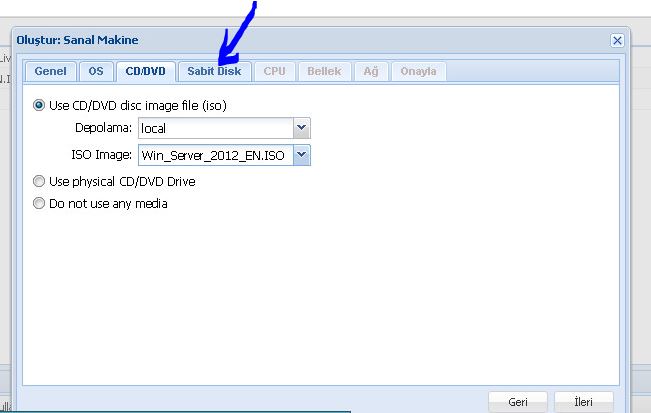
Task: Open the ISO Image dropdown arrow
Action: pyautogui.click(x=301, y=155)
